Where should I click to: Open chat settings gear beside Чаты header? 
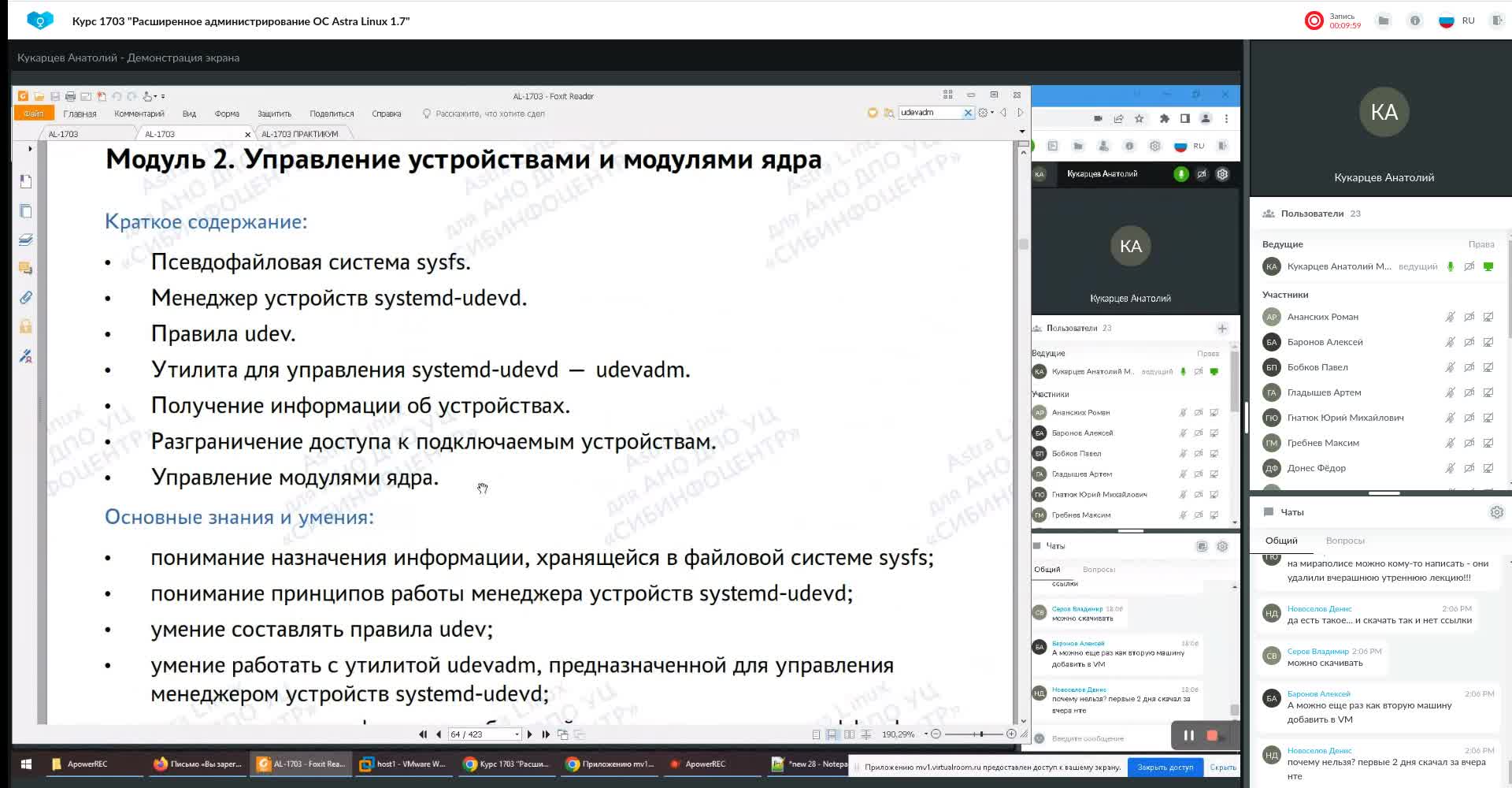point(1496,512)
